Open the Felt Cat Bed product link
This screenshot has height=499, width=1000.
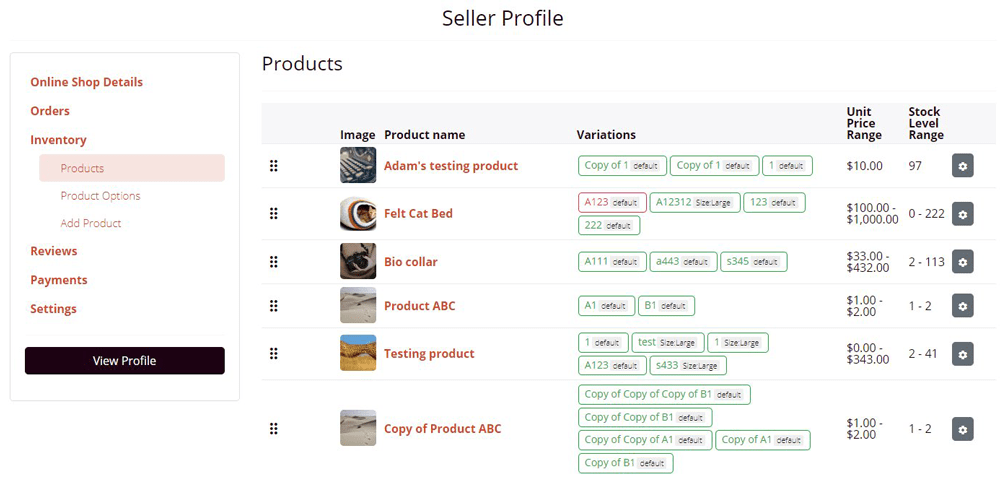coord(418,214)
